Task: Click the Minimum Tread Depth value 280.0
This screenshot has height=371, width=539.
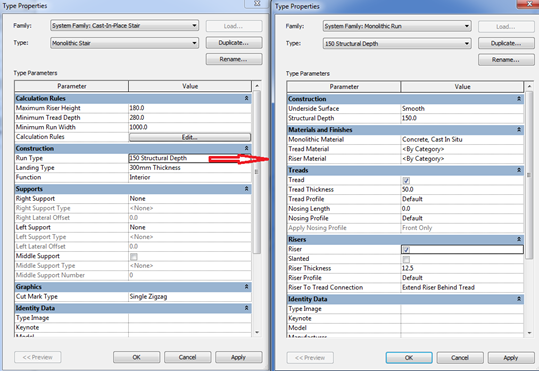Action: pyautogui.click(x=190, y=118)
